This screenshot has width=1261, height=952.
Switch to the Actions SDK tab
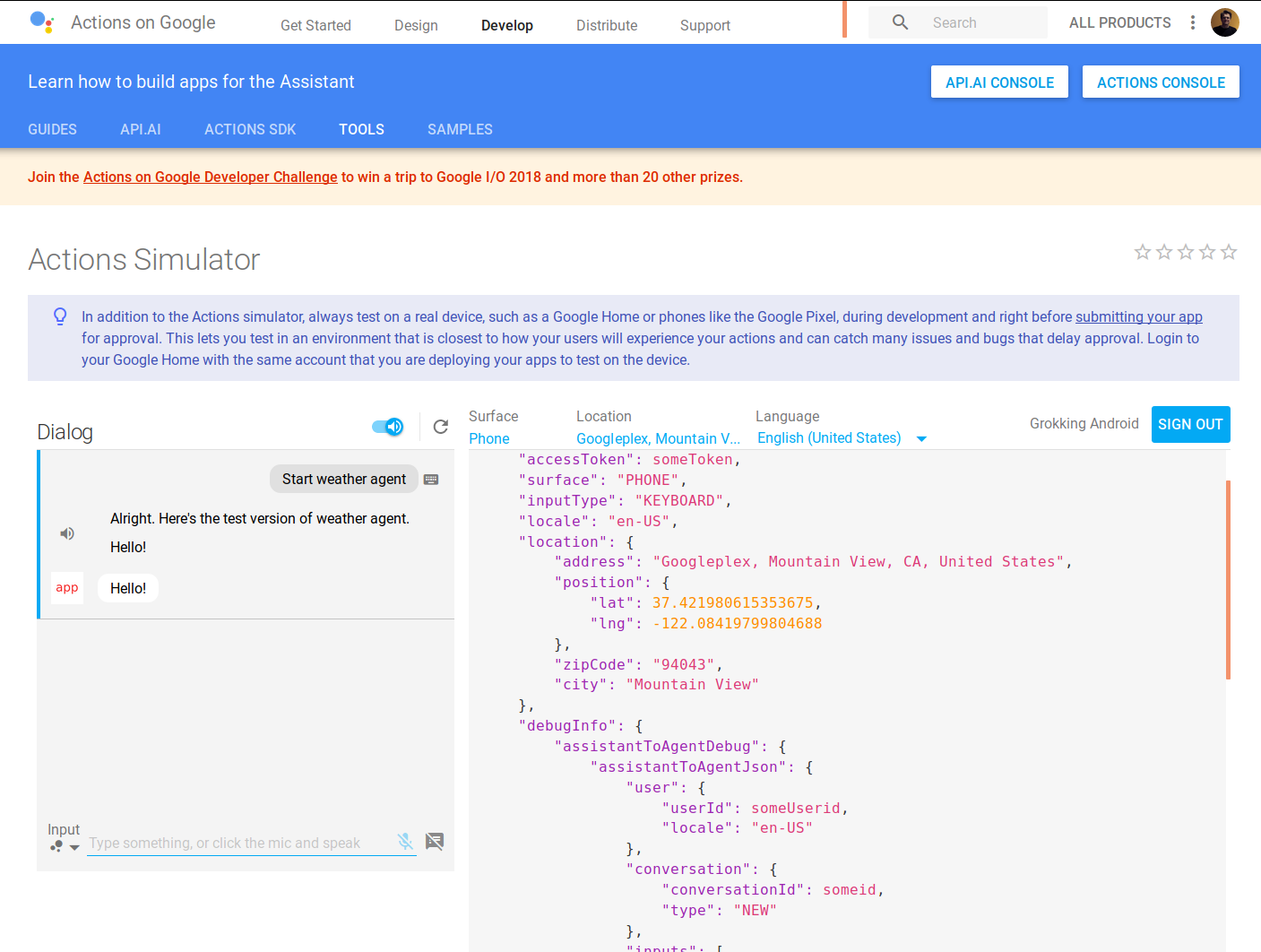[250, 129]
